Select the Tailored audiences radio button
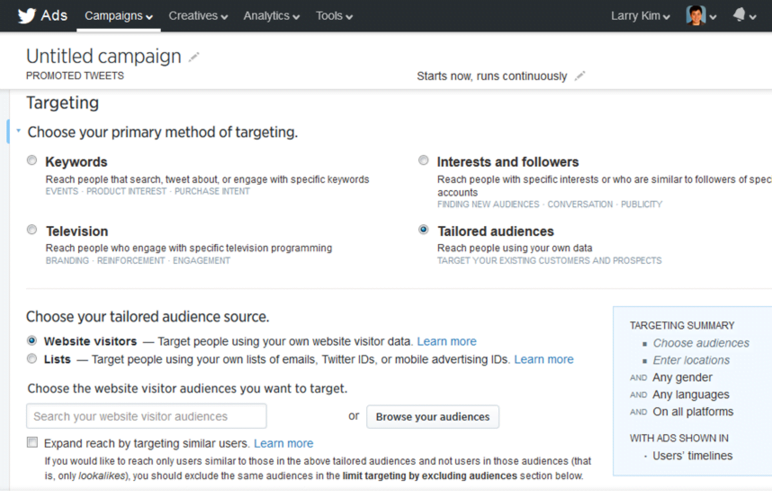The image size is (772, 498). (423, 230)
